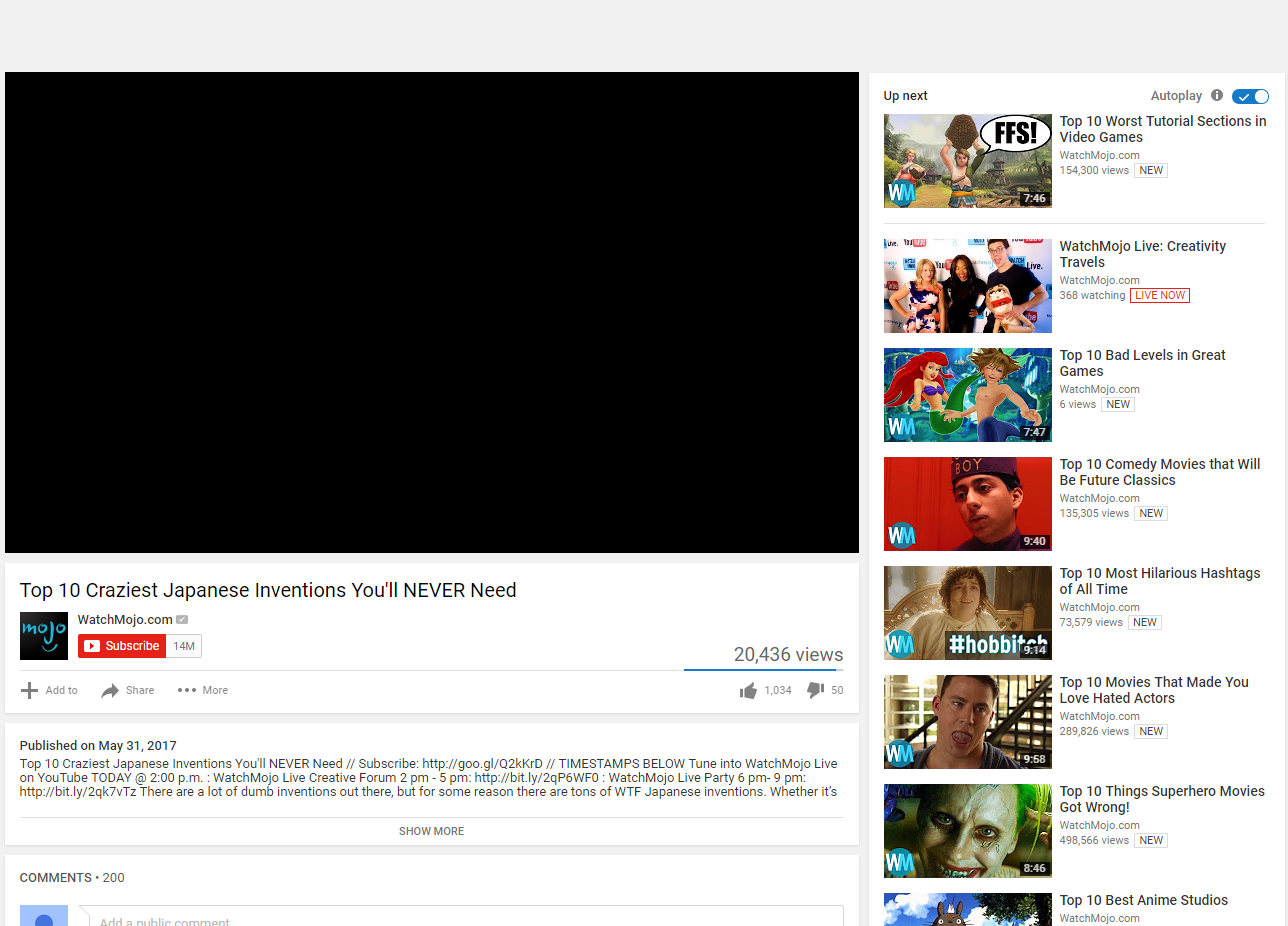
Task: Click title Top 10 Movies Love Hated Actors
Action: [x=1154, y=690]
